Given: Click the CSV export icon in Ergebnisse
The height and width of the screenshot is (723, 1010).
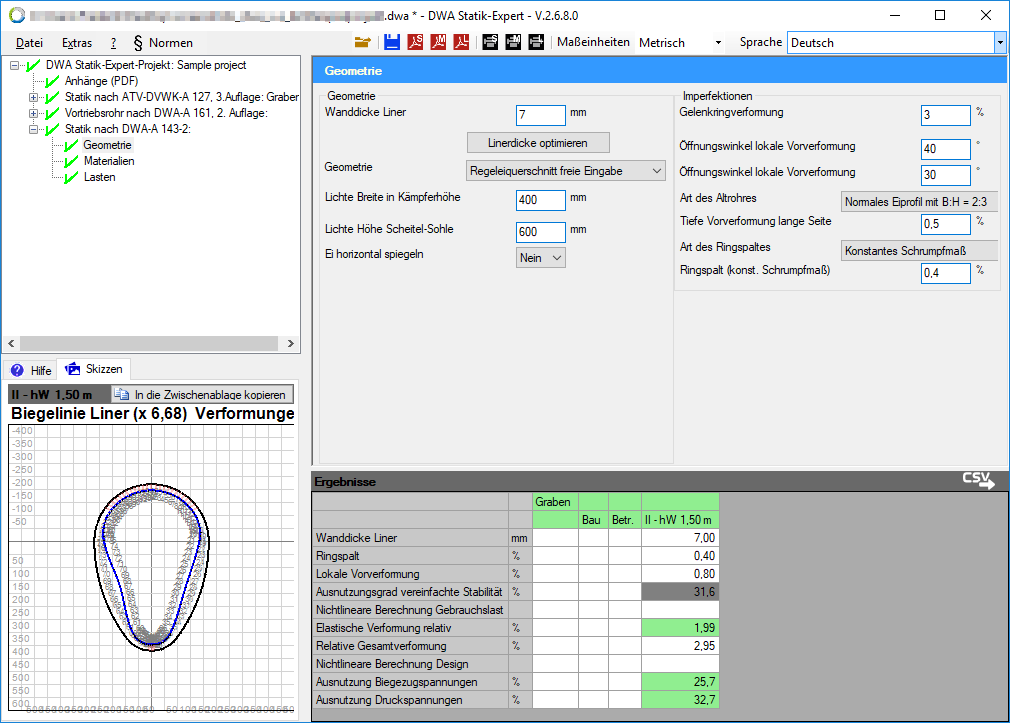Looking at the screenshot, I should (978, 481).
